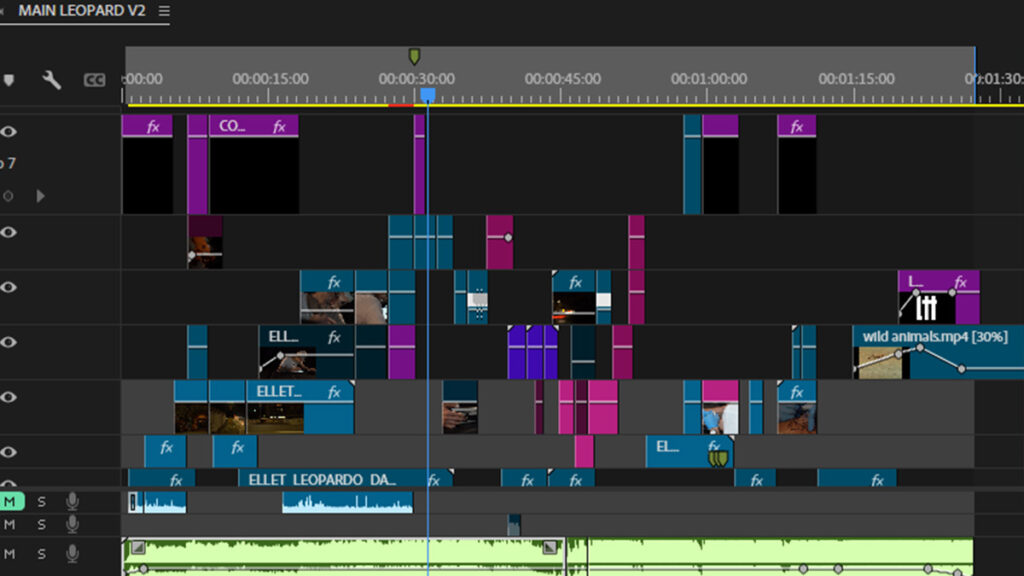This screenshot has width=1024, height=576.
Task: Select the ELLET LEOPARDO DA... clip
Action: tap(320, 480)
